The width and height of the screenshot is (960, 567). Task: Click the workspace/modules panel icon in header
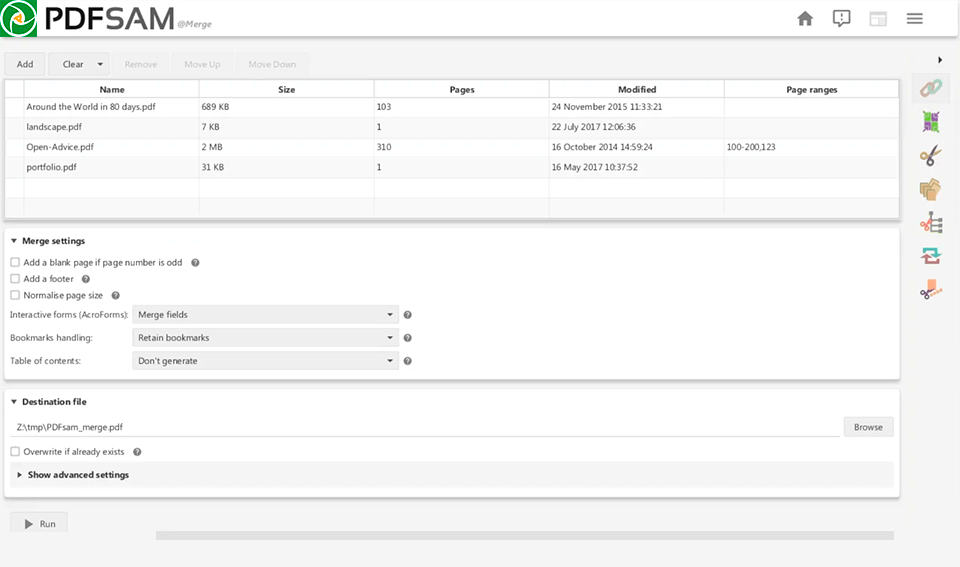[878, 18]
